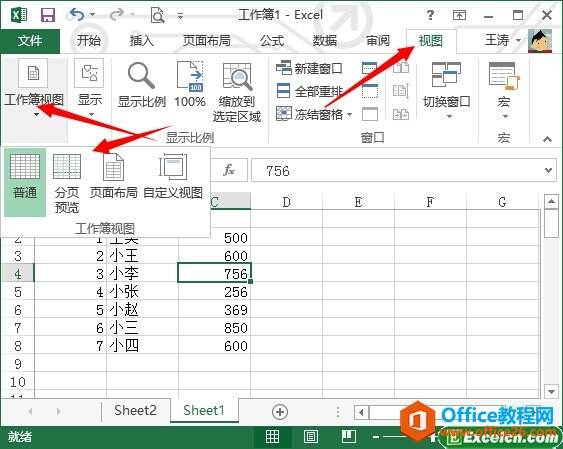Click the formula bar showing 756
The image size is (563, 449).
(x=397, y=170)
